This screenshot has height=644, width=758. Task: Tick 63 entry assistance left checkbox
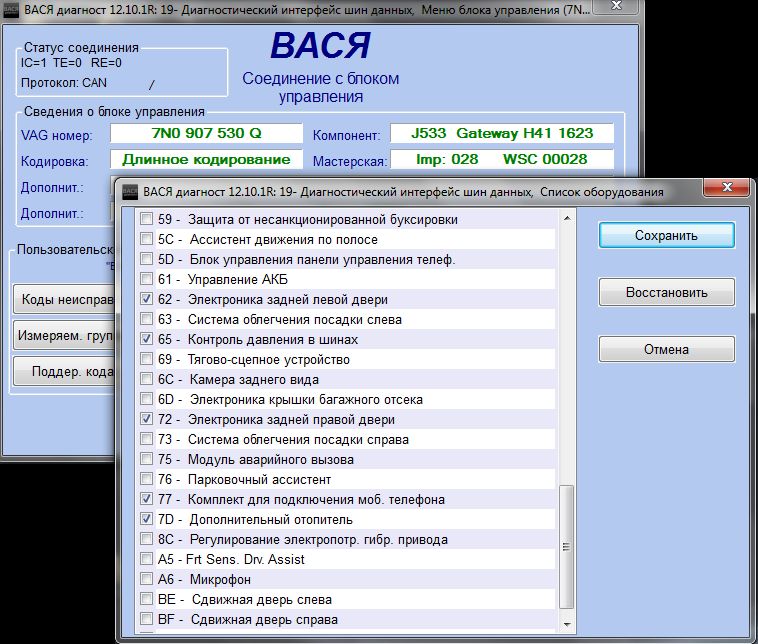click(146, 319)
